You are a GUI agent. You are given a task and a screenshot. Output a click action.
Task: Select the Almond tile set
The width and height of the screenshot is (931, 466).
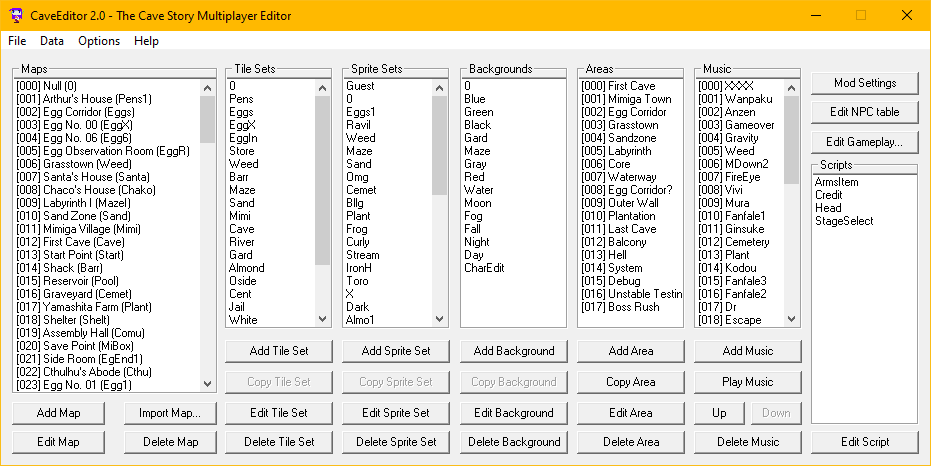pos(246,268)
